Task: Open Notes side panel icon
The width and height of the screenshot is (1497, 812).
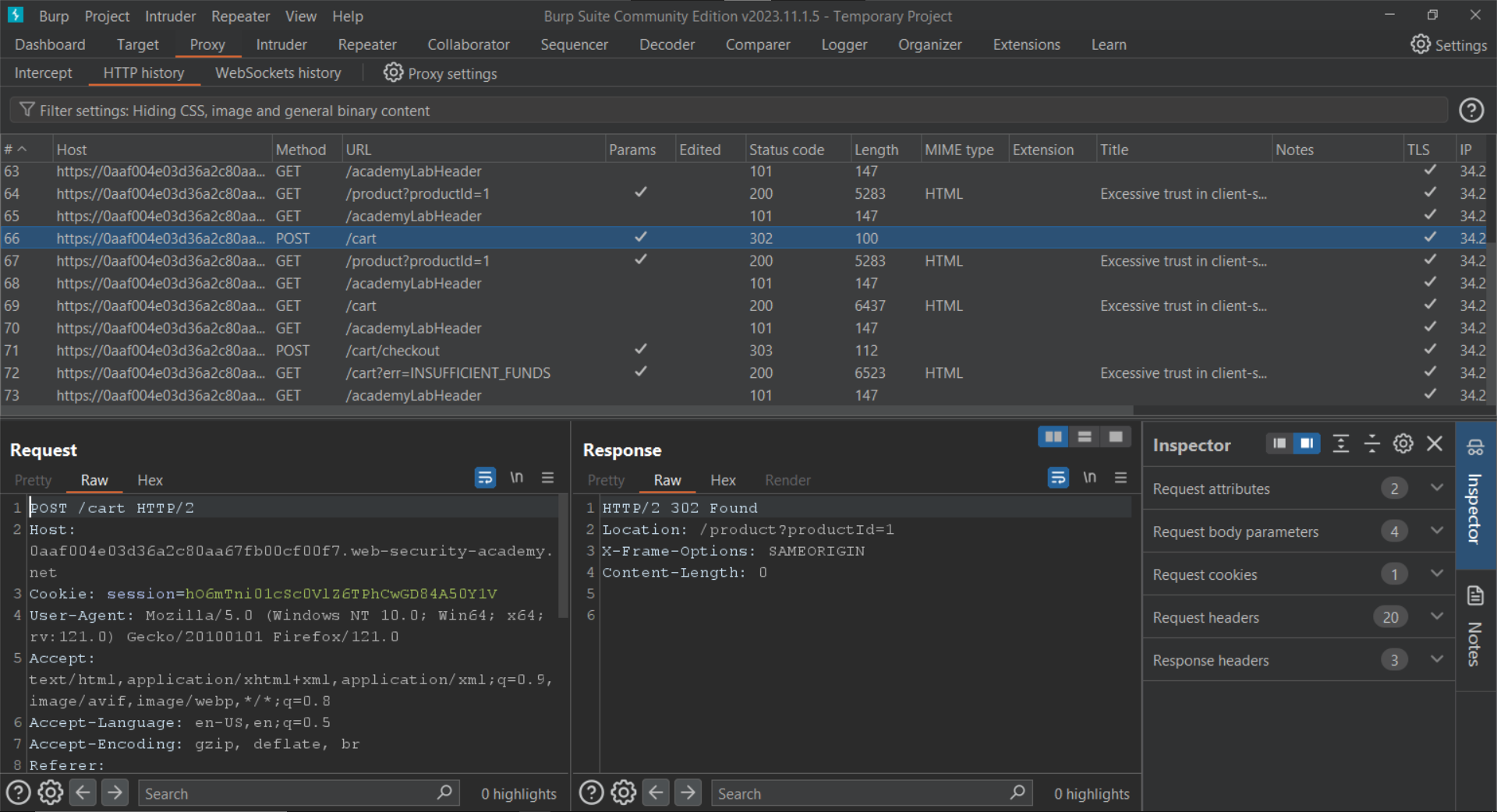Action: point(1474,597)
